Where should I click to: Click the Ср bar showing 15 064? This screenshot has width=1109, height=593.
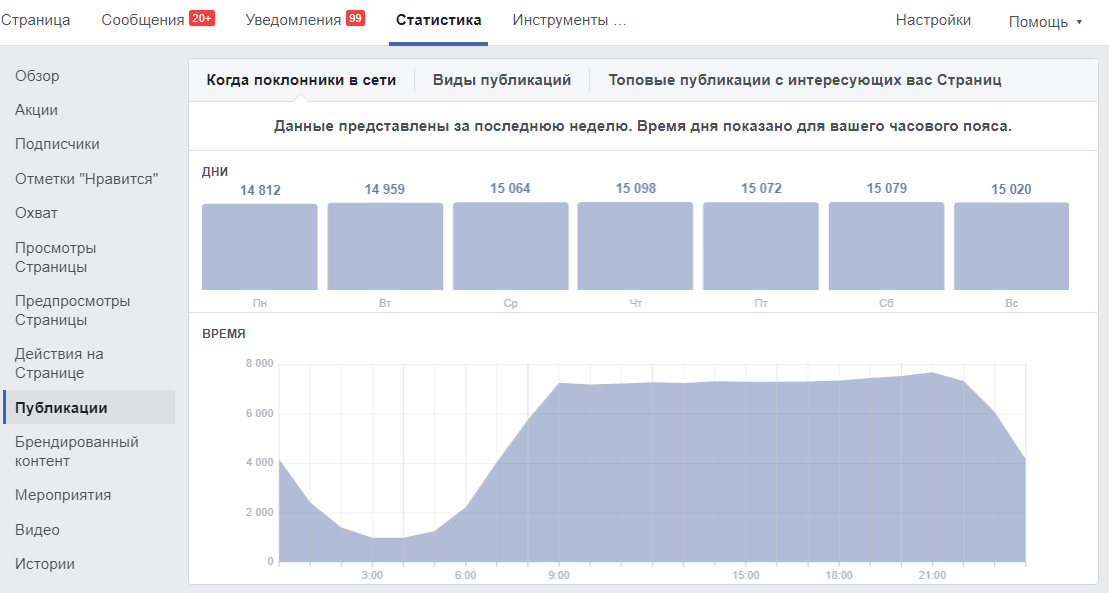click(x=510, y=245)
